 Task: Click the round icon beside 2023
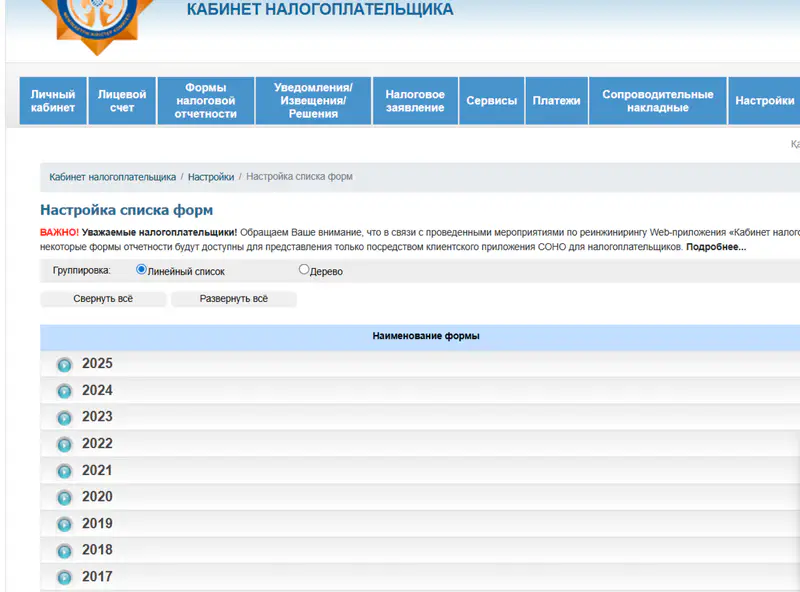[x=65, y=418]
